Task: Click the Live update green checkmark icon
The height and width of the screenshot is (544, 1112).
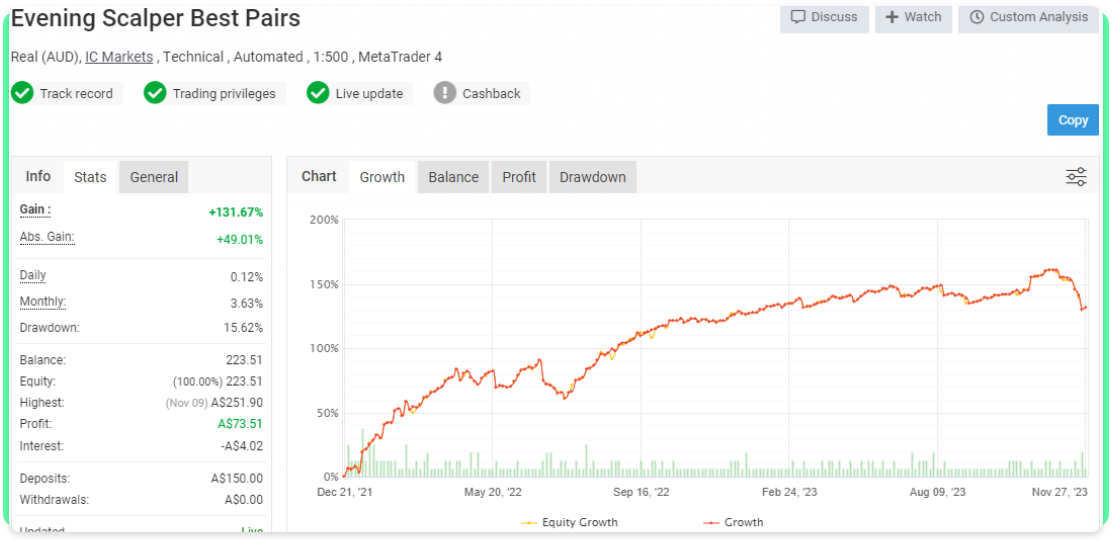Action: click(x=318, y=93)
